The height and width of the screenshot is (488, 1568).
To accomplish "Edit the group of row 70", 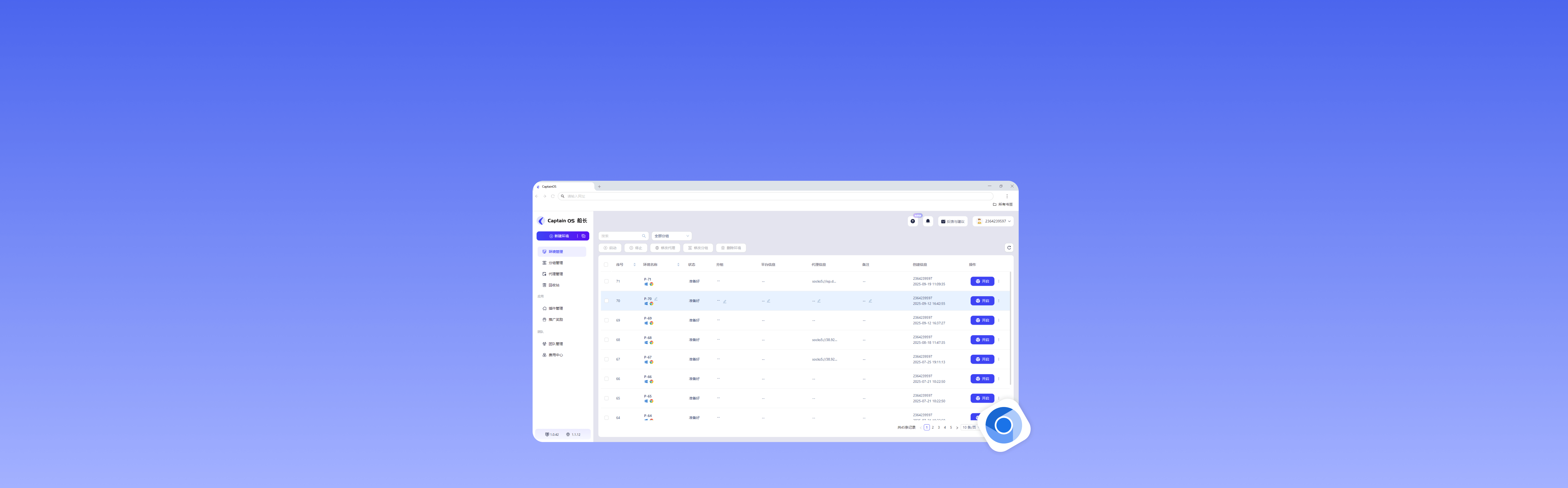I will coord(724,301).
